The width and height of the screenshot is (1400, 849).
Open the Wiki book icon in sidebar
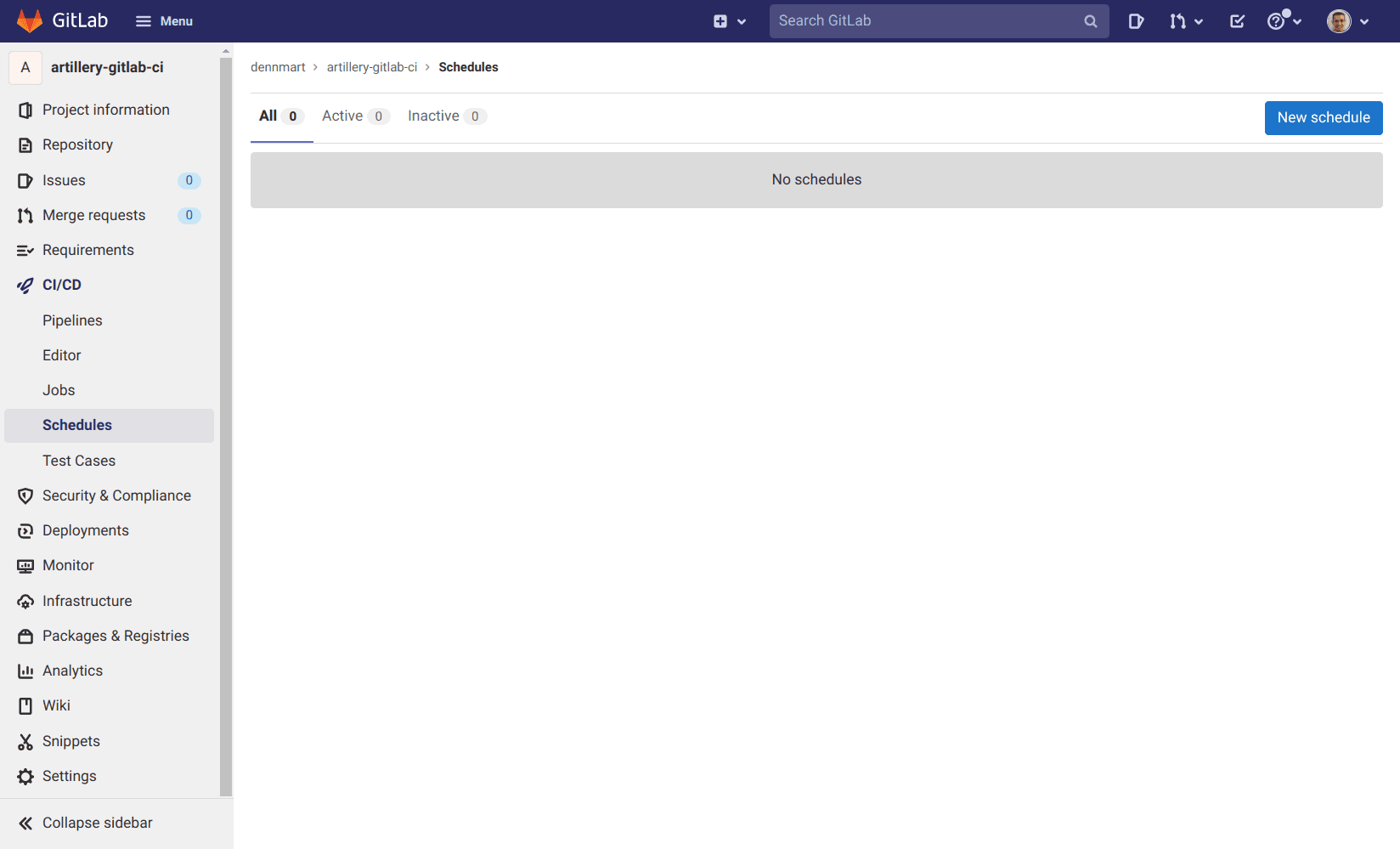pos(25,705)
